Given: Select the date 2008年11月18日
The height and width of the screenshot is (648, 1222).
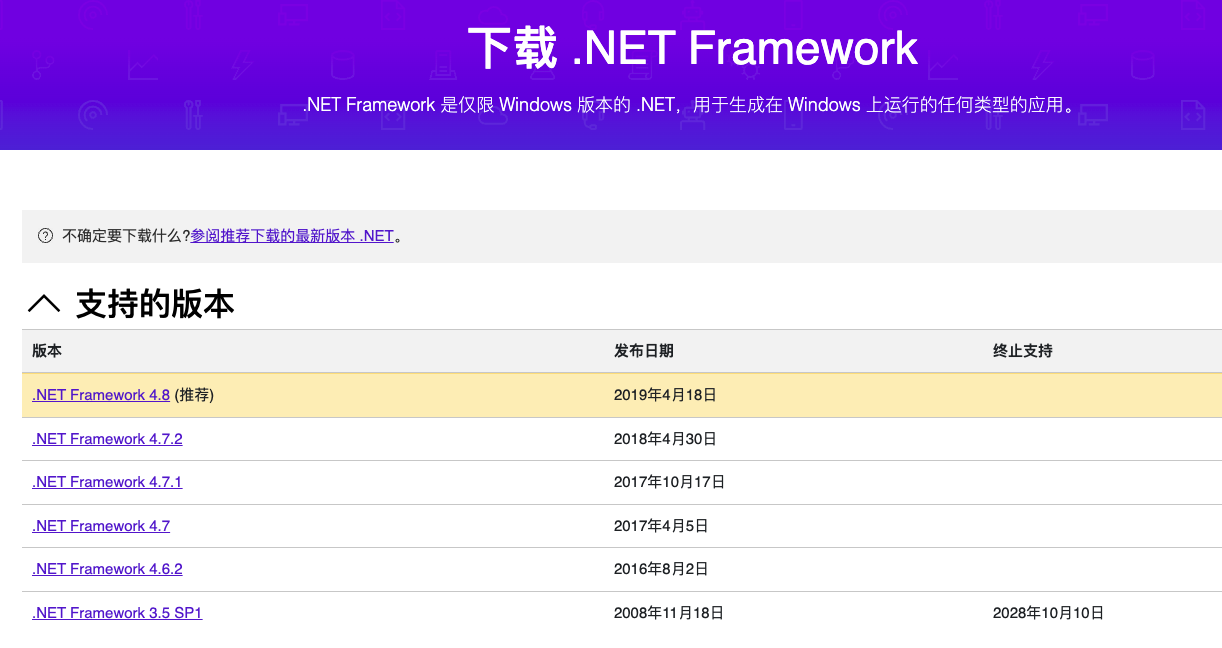Looking at the screenshot, I should click(669, 613).
